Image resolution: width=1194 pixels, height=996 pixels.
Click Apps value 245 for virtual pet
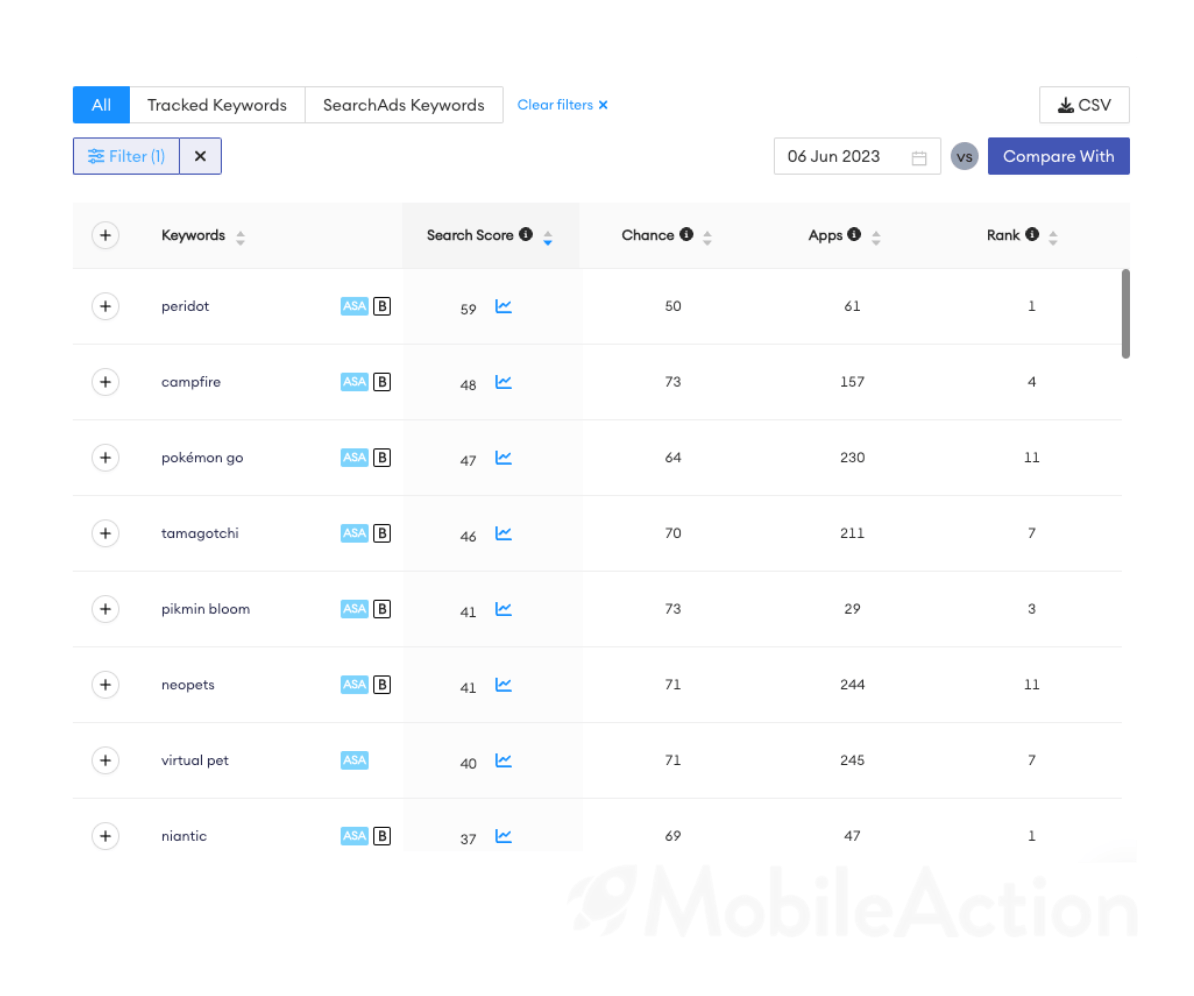coord(852,760)
